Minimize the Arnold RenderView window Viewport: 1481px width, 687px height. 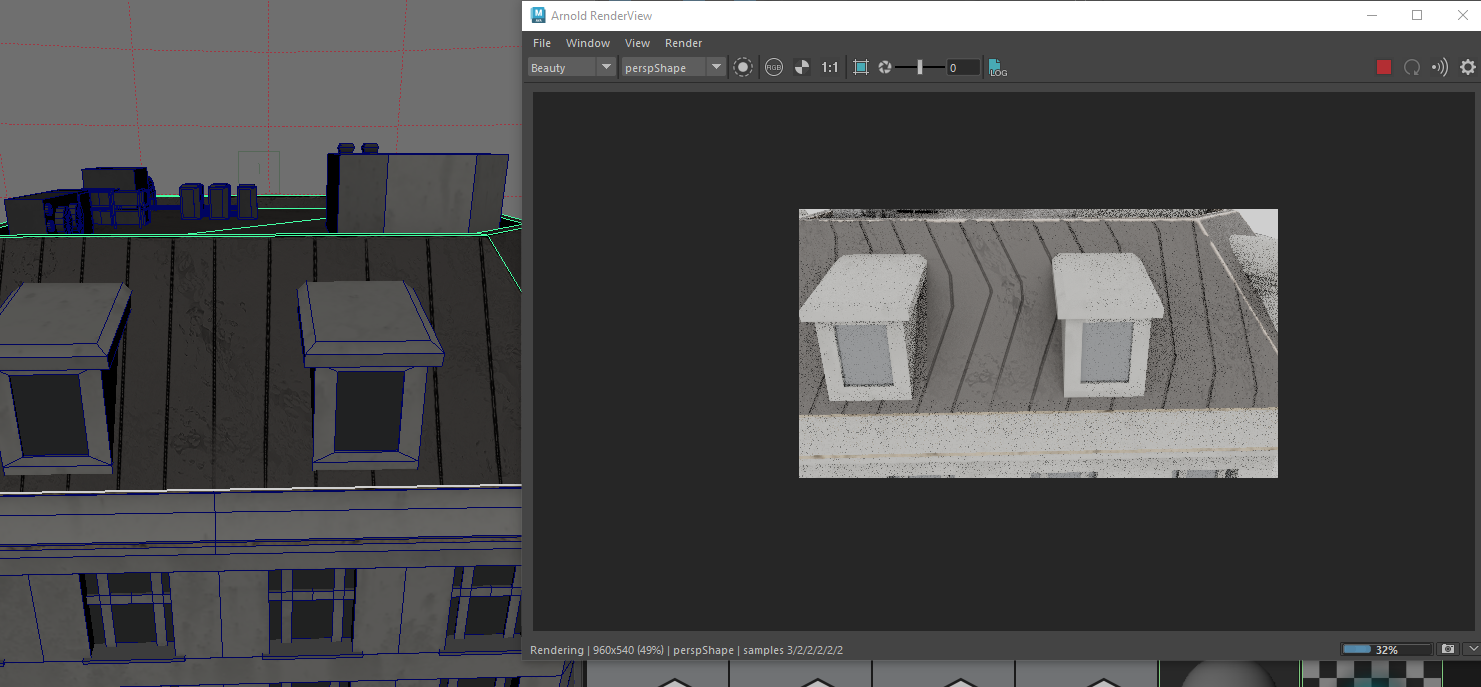coord(1371,15)
